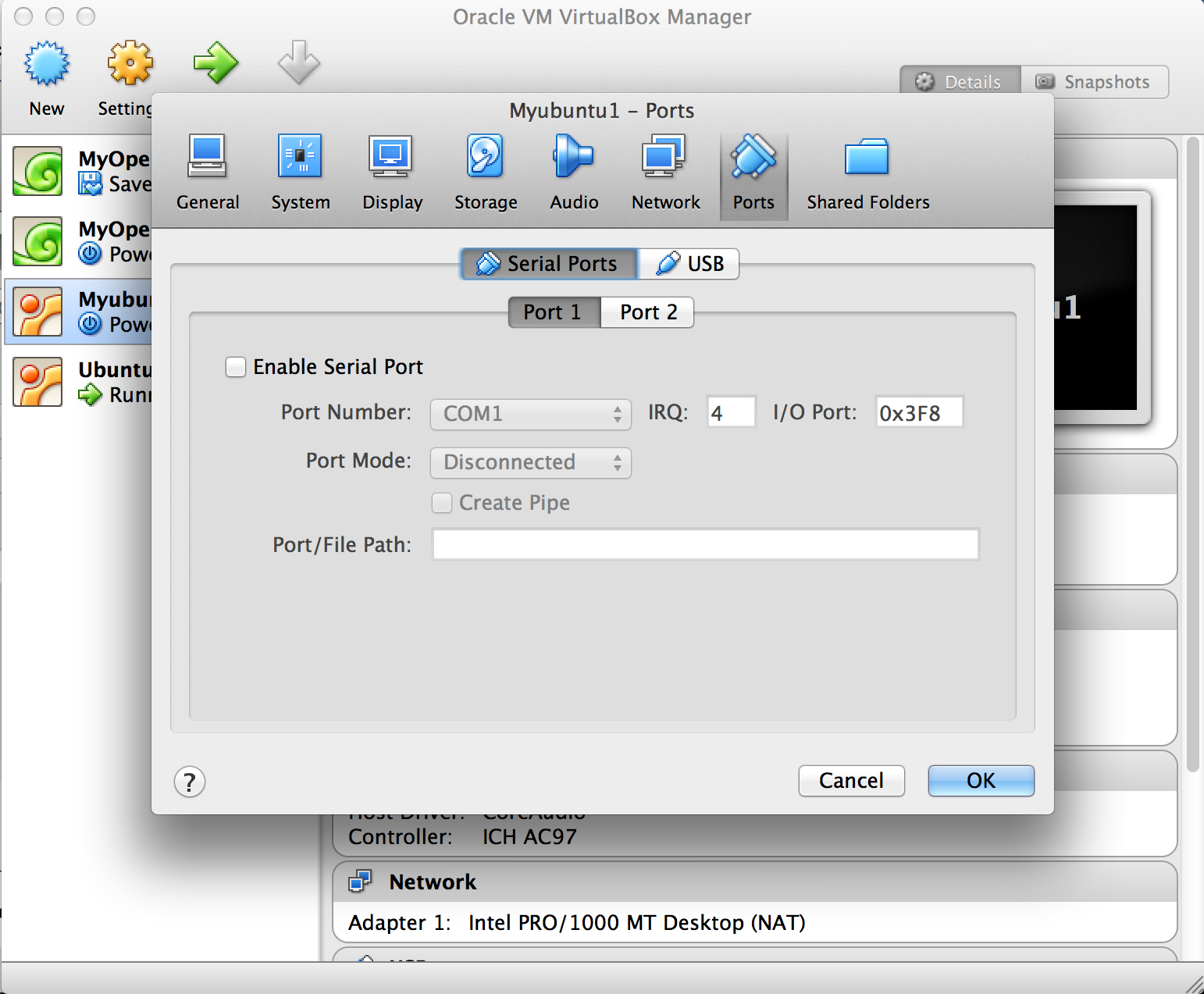This screenshot has width=1204, height=994.
Task: Enable Serial Port checkbox
Action: (x=236, y=367)
